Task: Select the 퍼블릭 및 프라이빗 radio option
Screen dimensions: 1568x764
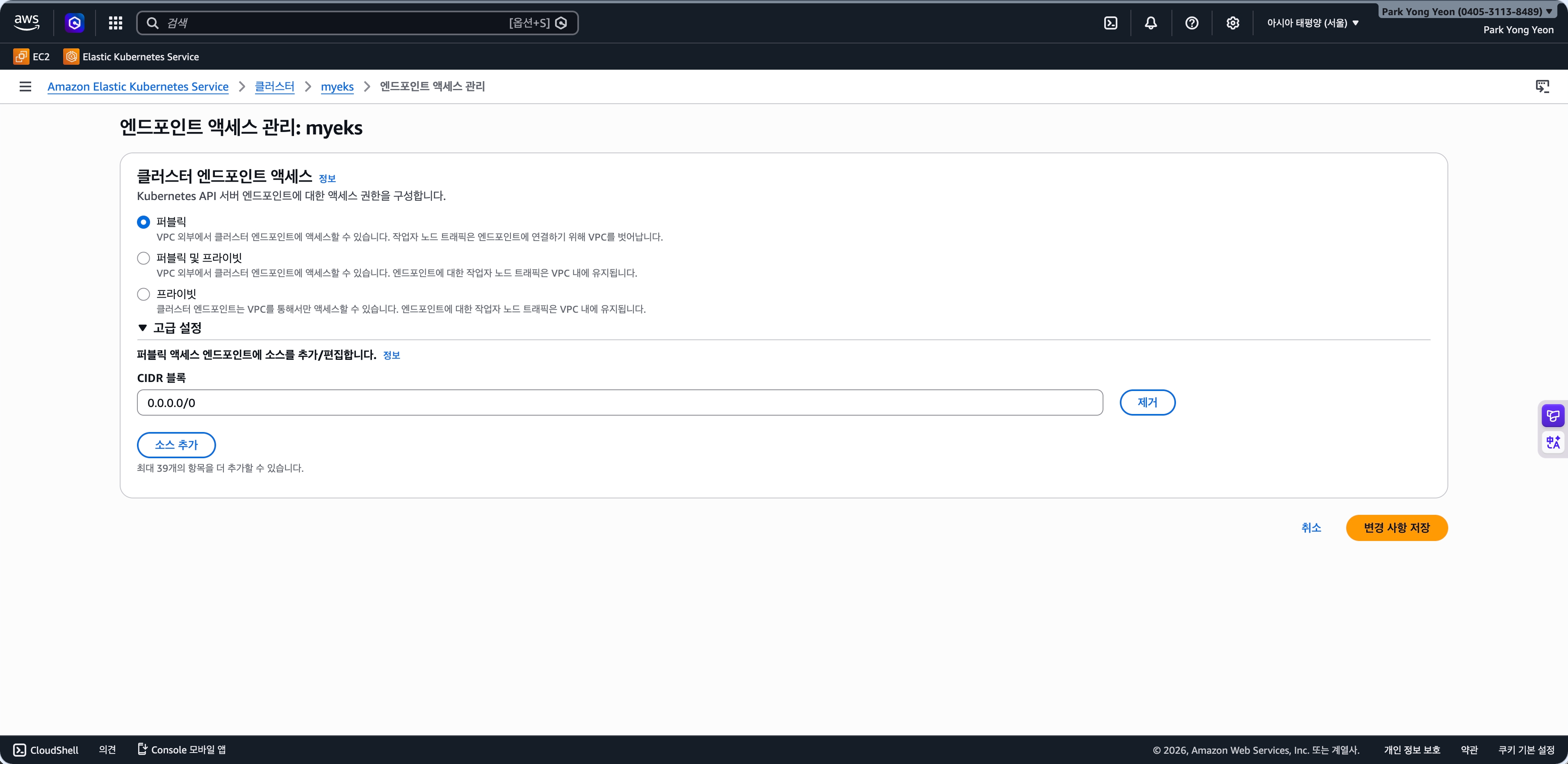Action: click(144, 258)
